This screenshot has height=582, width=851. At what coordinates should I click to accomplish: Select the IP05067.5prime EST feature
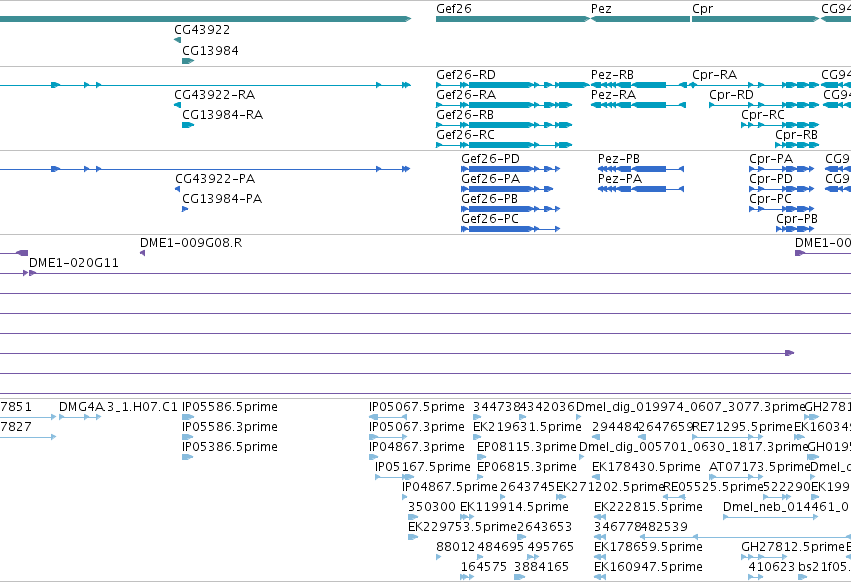388,417
